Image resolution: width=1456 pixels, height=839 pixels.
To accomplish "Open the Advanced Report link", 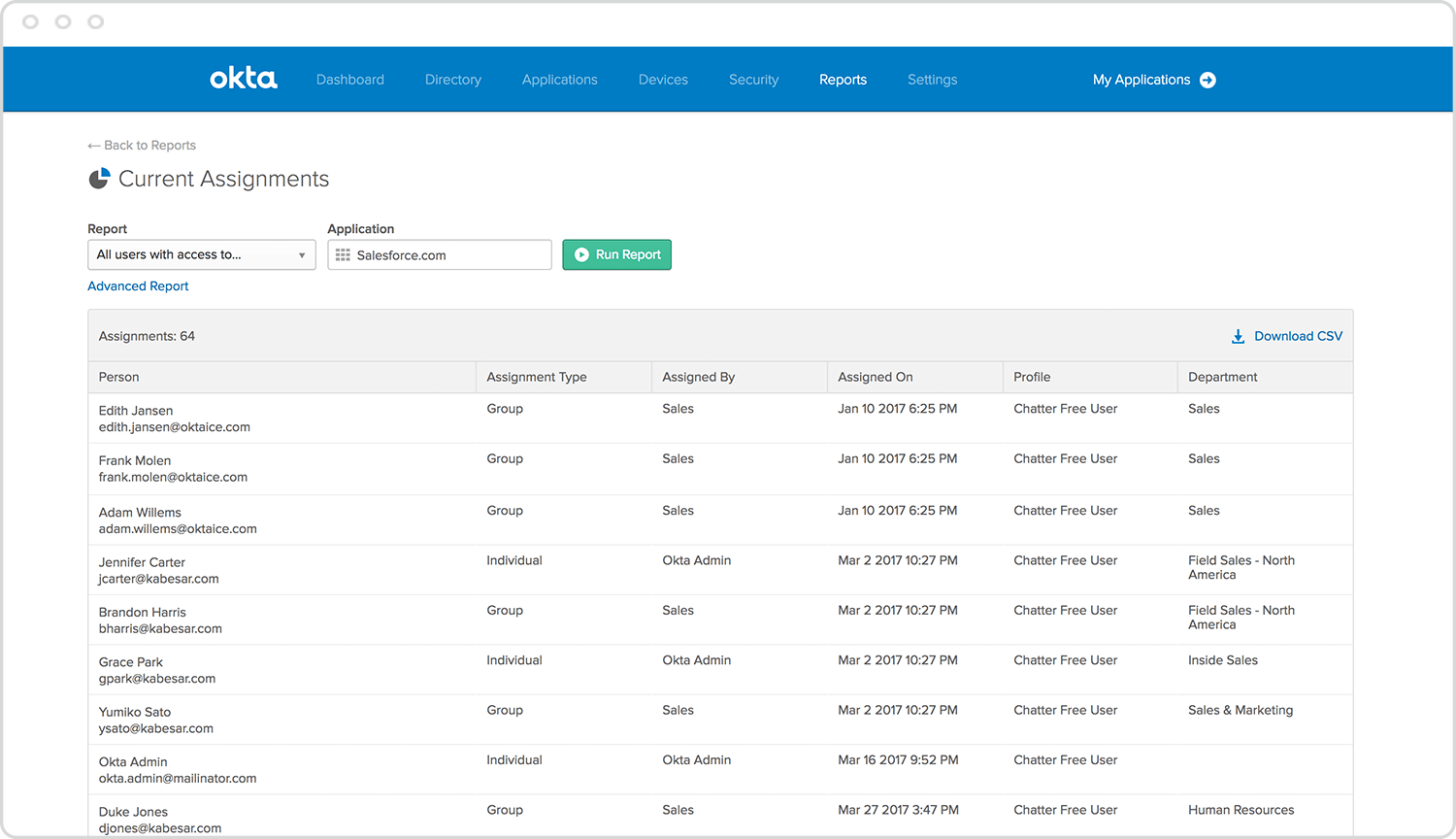I will tap(138, 286).
